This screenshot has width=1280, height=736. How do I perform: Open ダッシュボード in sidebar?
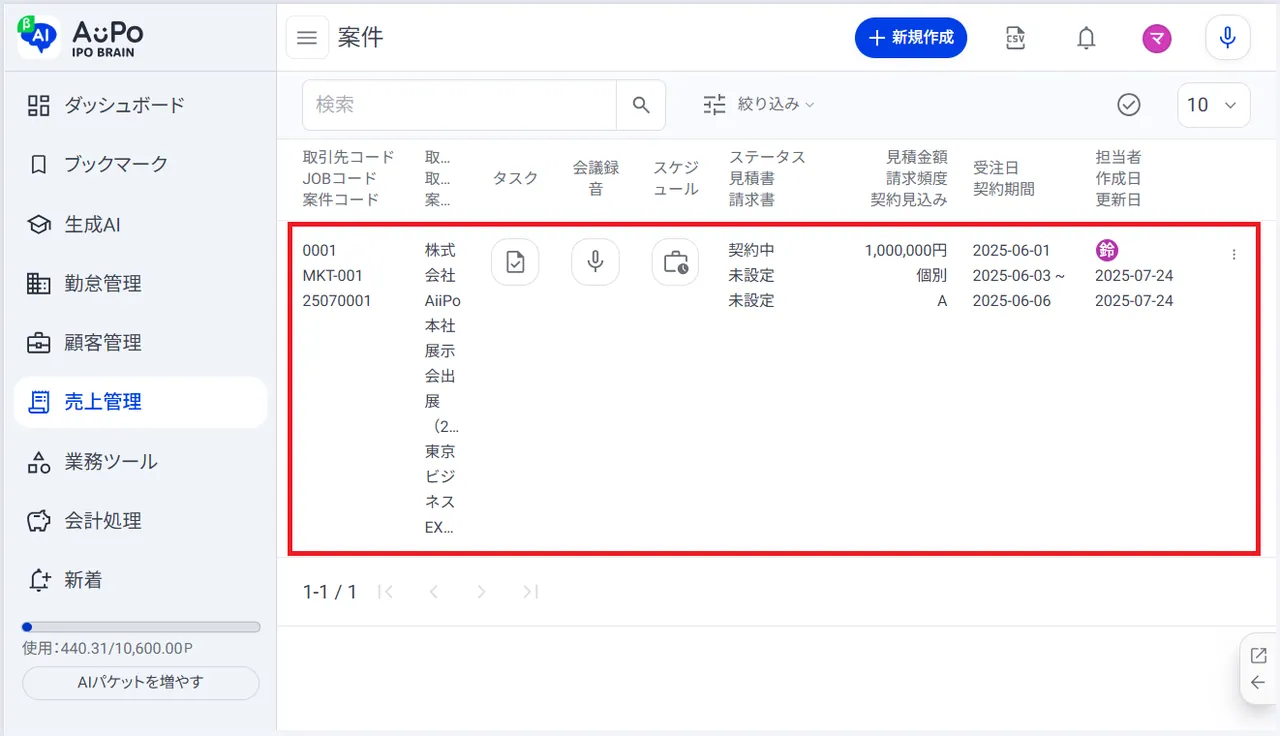[x=140, y=105]
